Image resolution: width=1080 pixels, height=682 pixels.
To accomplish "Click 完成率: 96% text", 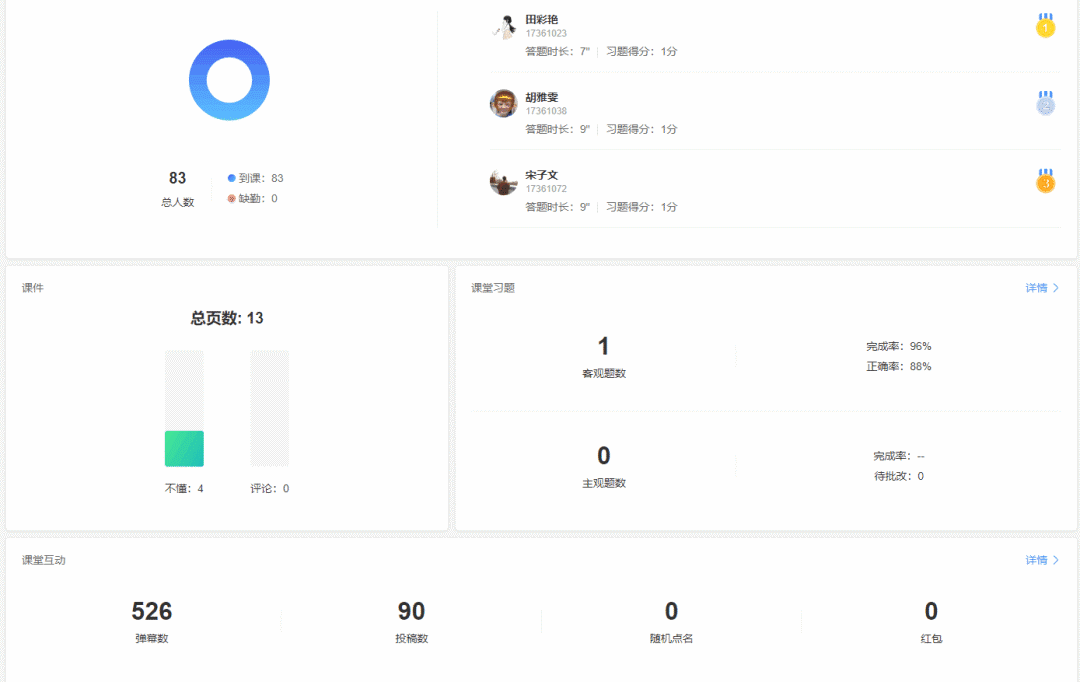I will 899,346.
